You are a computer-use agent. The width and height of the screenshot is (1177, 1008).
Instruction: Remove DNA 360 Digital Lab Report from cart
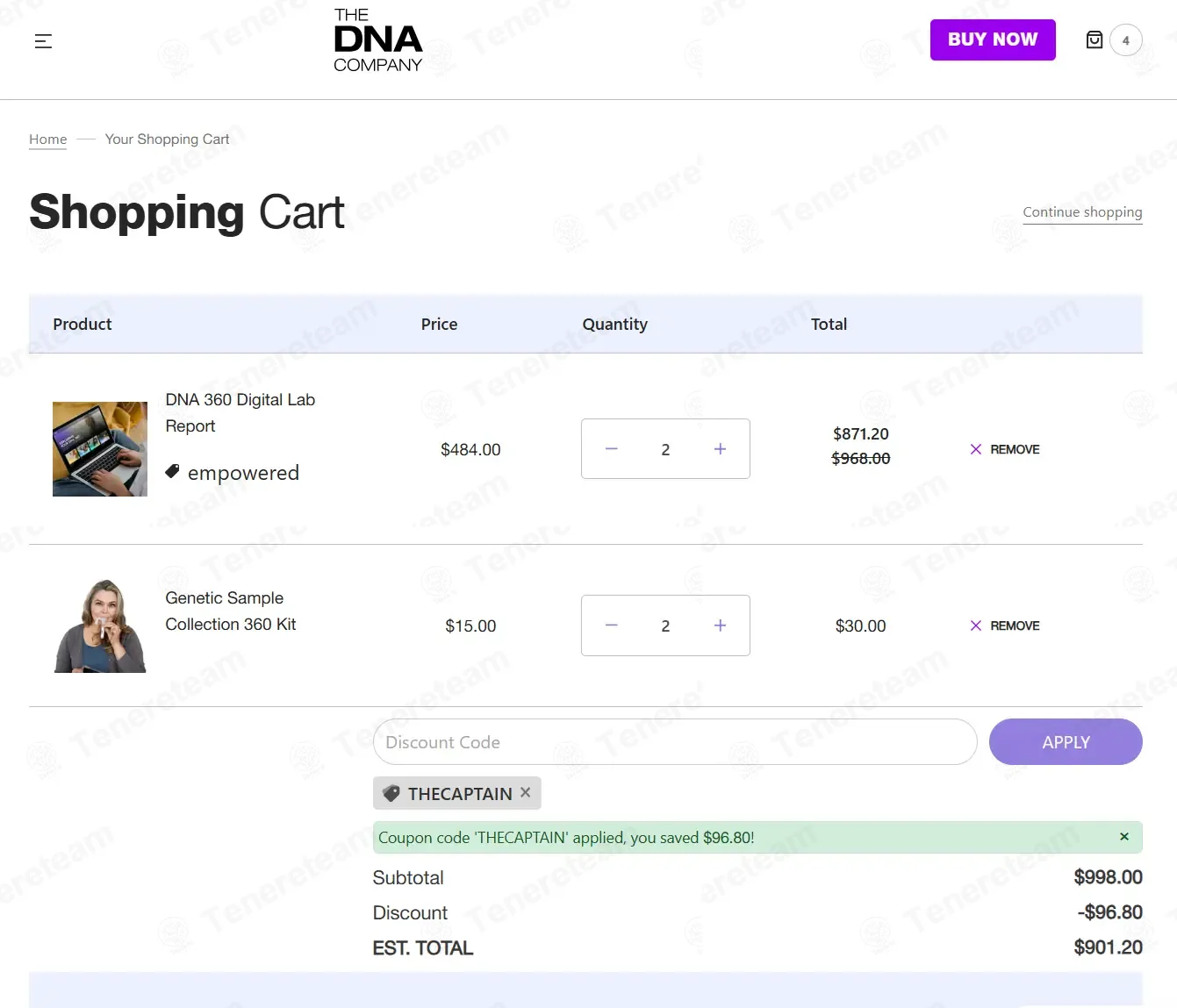(1005, 449)
